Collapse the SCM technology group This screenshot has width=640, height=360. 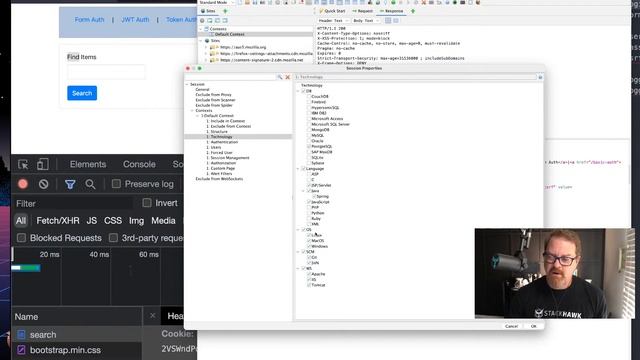coord(298,252)
